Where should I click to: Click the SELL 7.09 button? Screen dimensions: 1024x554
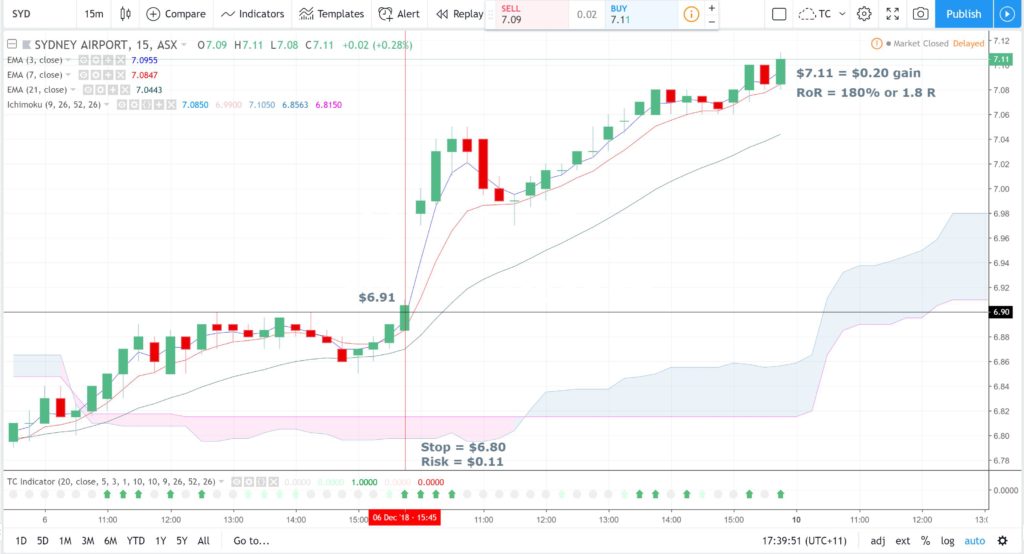click(532, 14)
